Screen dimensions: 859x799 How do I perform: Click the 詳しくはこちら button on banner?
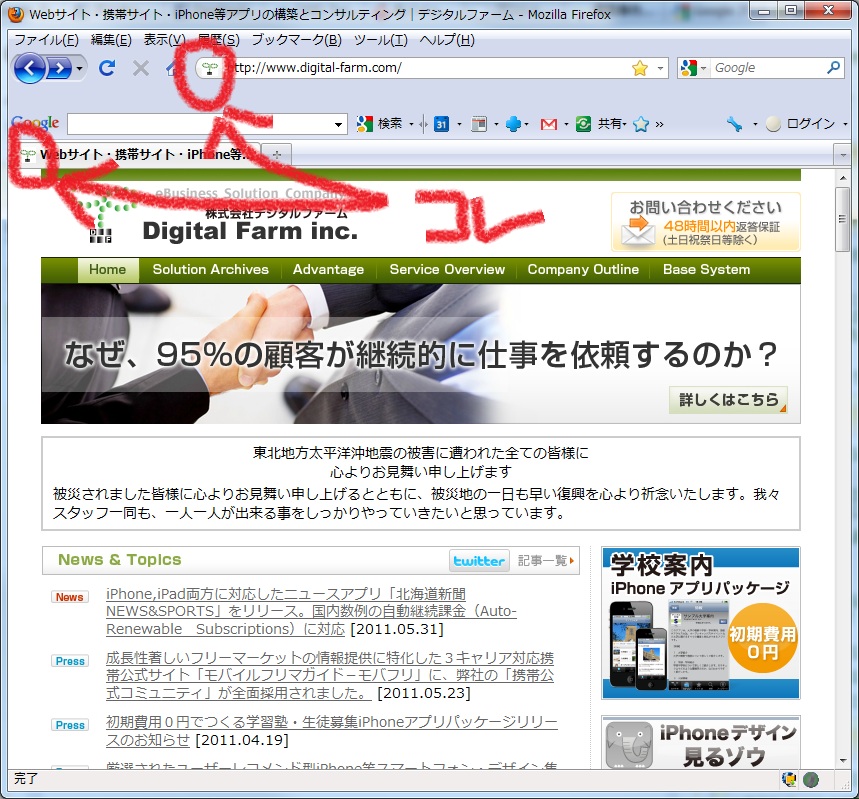point(728,400)
